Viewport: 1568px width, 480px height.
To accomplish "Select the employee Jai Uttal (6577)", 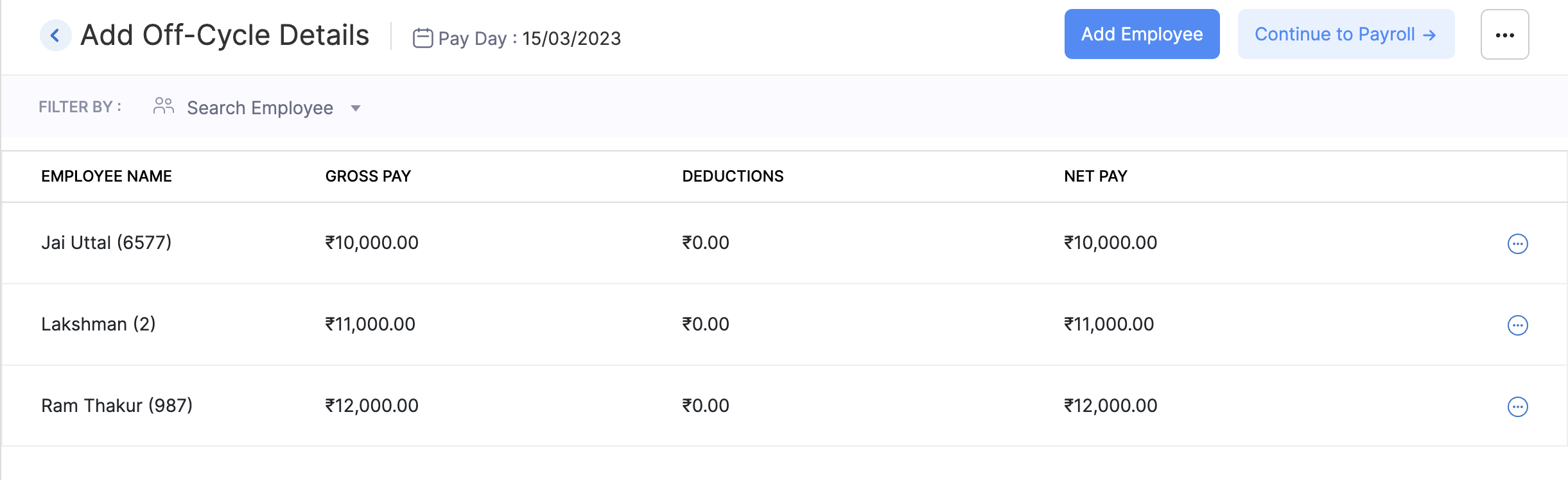I will click(107, 243).
